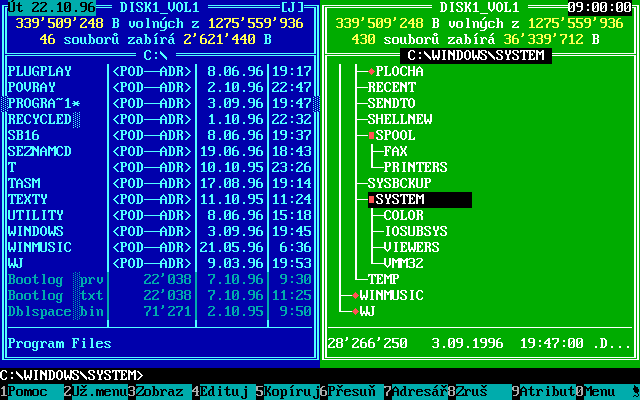Click the command line prompt C:\WINDOWS\SYSTEM>

pos(72,375)
